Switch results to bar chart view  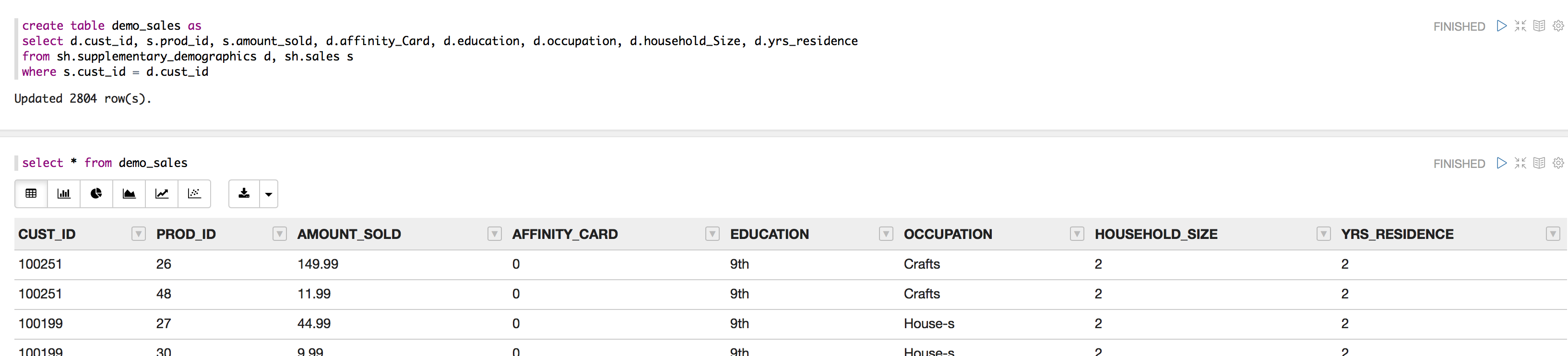(63, 193)
